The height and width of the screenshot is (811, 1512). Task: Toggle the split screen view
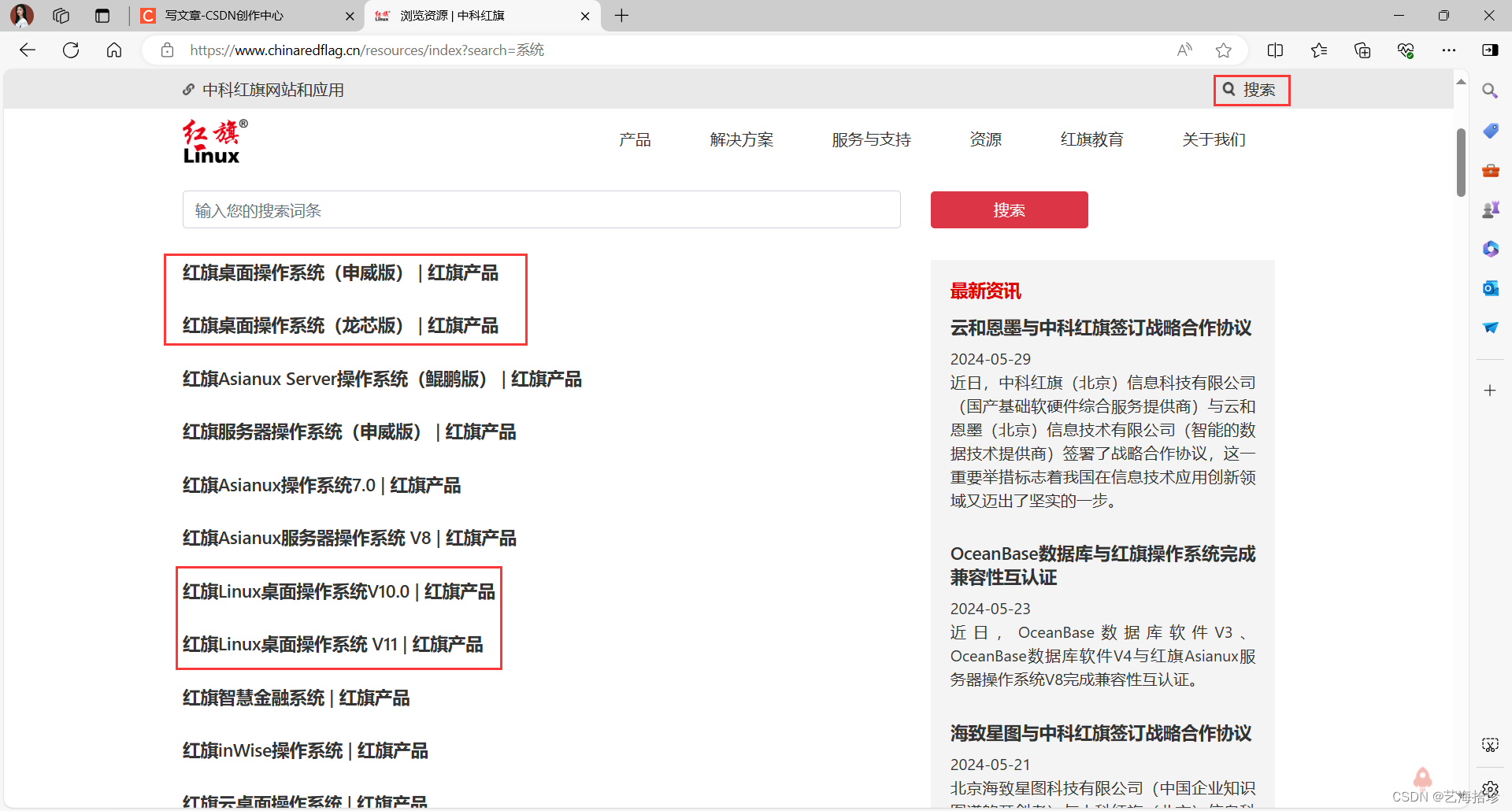tap(1276, 50)
